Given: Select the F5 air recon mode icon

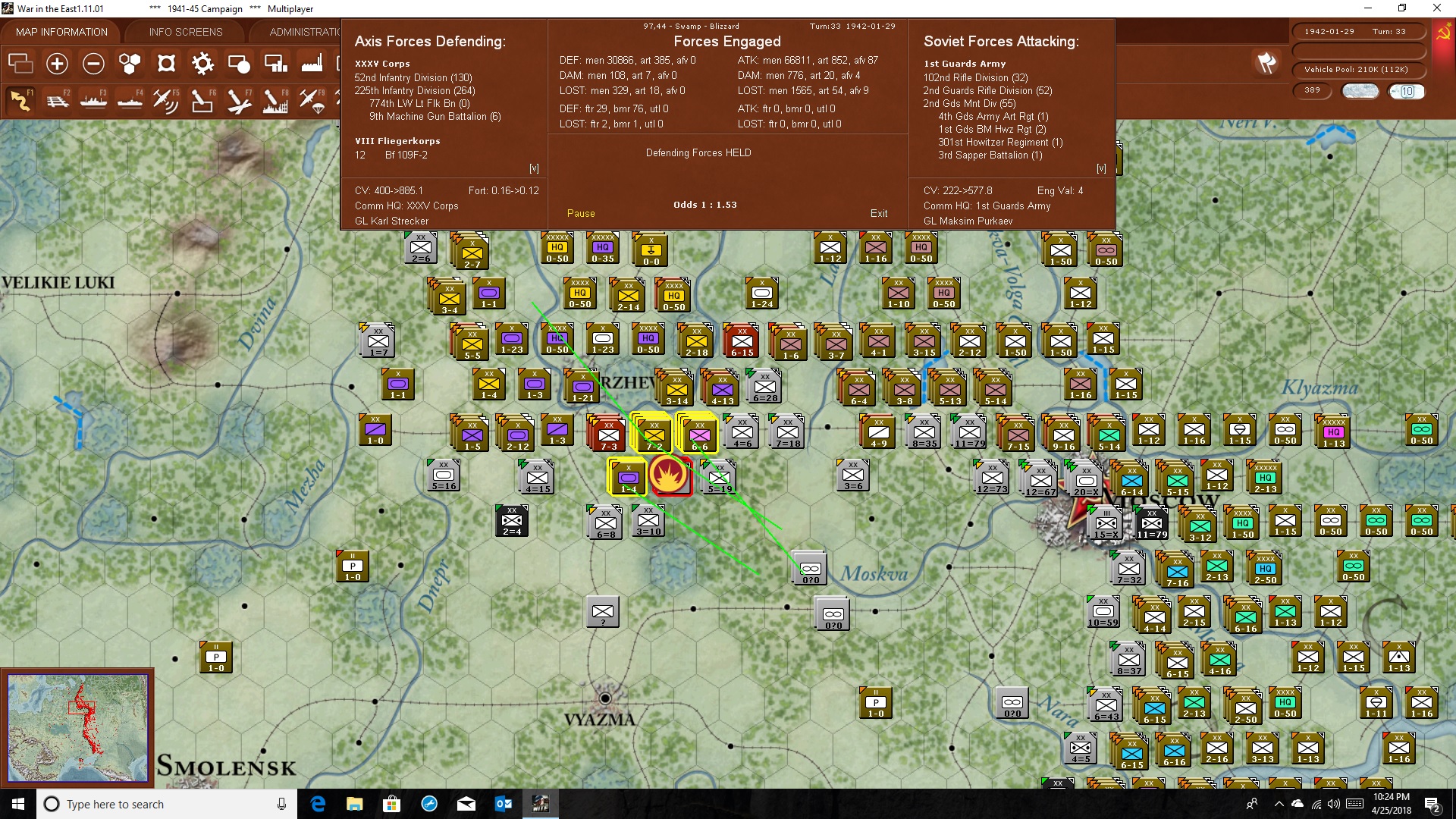Looking at the screenshot, I should (166, 100).
